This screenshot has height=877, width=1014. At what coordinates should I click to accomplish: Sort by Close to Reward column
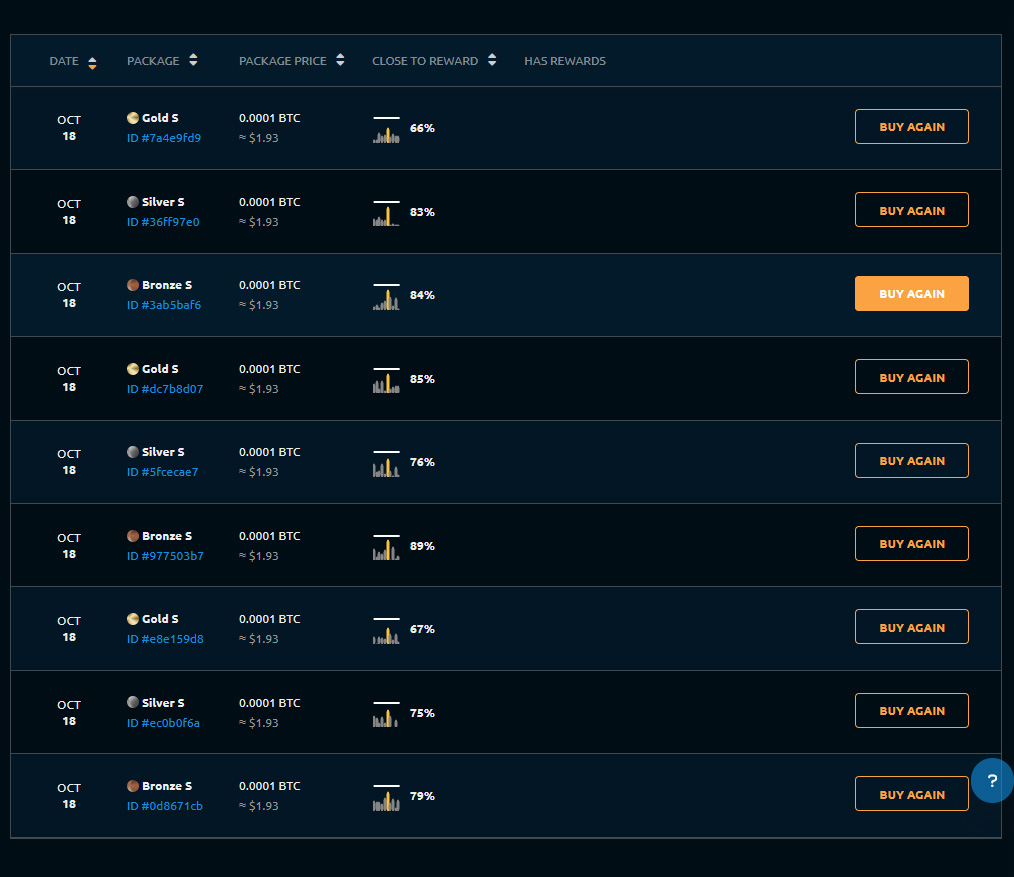click(x=434, y=61)
